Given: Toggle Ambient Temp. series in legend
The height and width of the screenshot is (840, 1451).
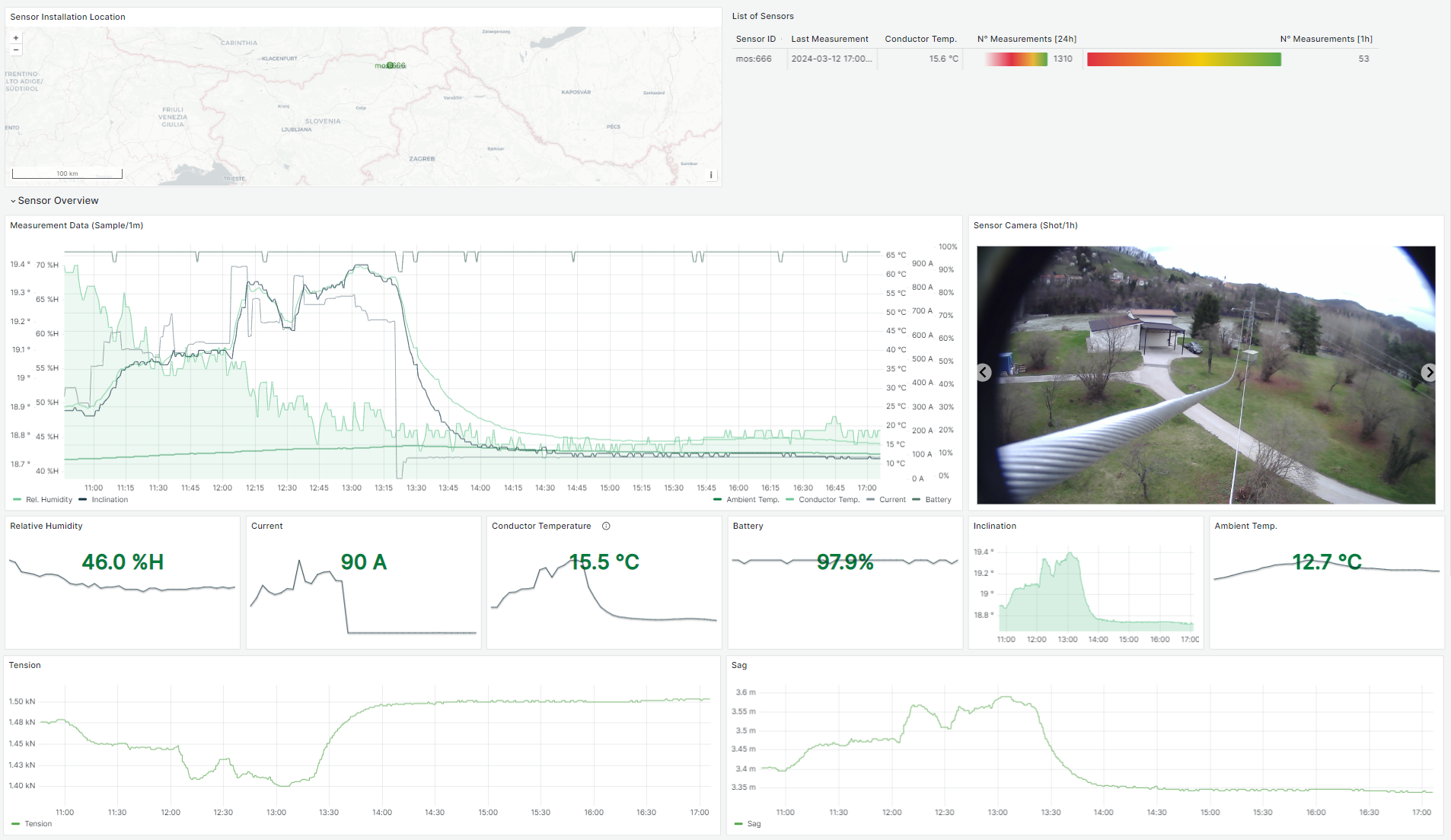Looking at the screenshot, I should [x=752, y=500].
